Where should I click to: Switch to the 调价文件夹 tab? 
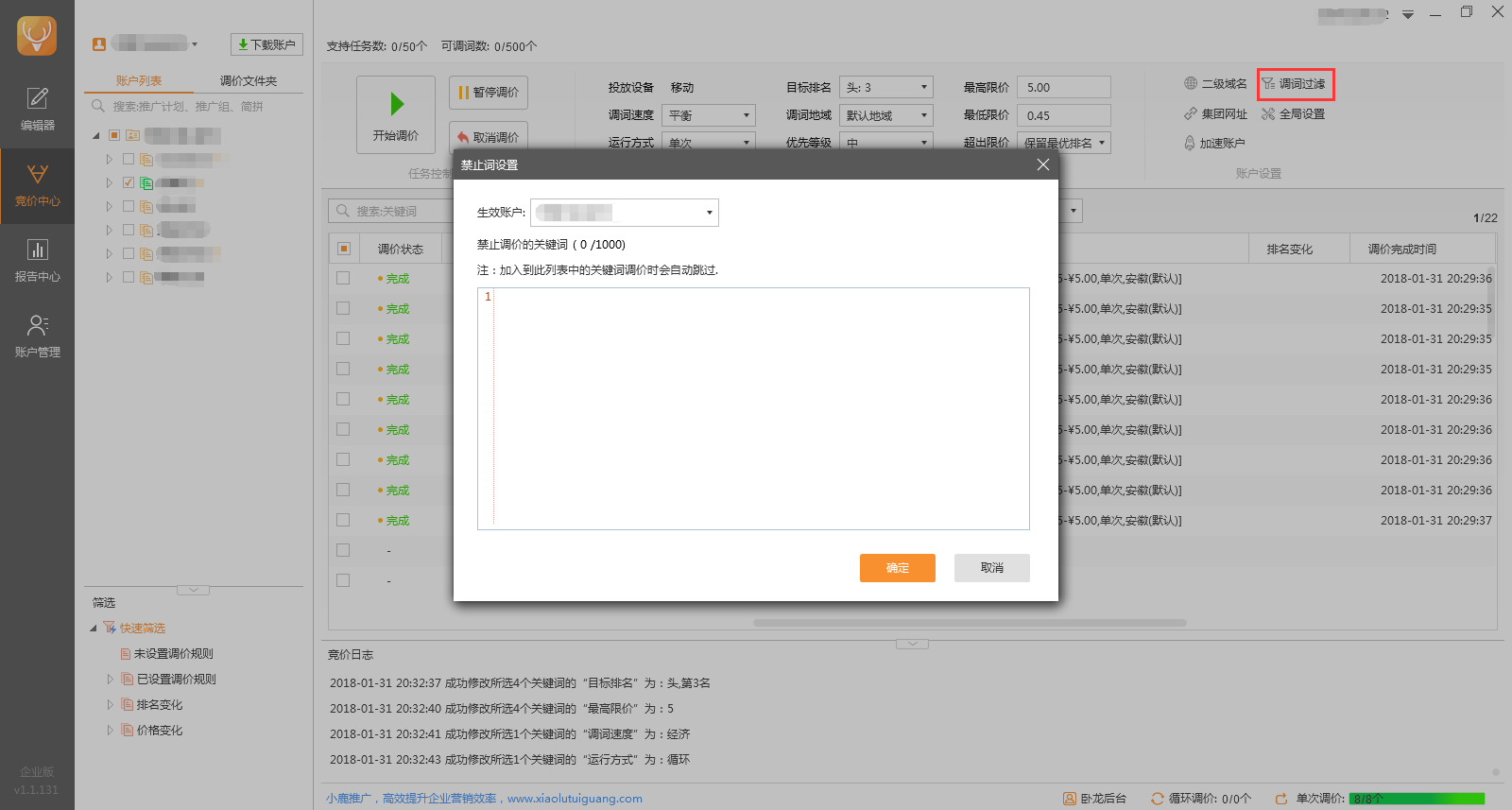(249, 81)
